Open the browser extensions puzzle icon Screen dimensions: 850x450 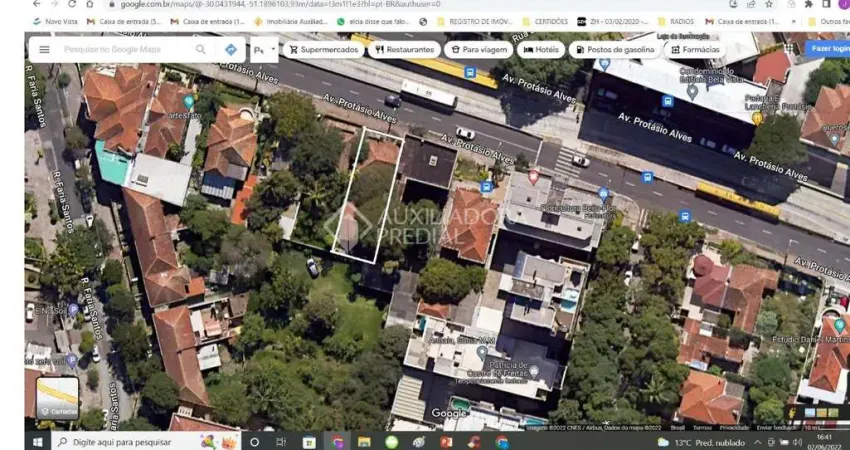pyautogui.click(x=809, y=4)
